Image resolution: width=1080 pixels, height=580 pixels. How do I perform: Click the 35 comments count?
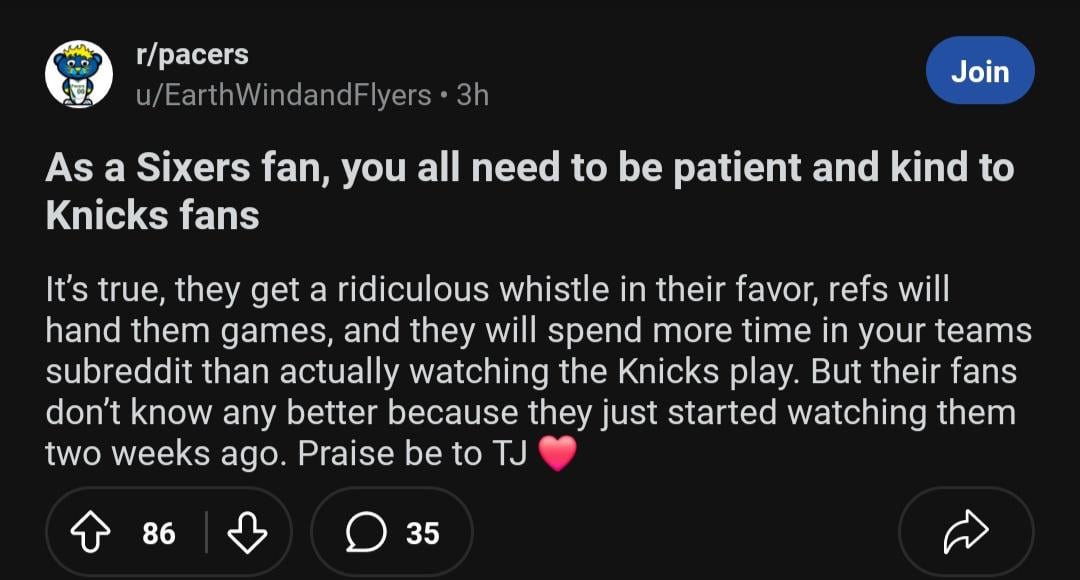(x=422, y=533)
